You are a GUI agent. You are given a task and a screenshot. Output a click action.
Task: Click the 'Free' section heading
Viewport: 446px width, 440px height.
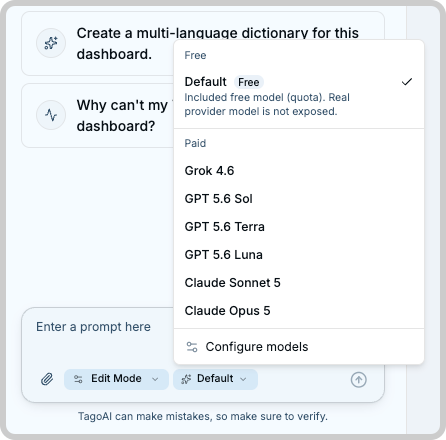tap(195, 55)
